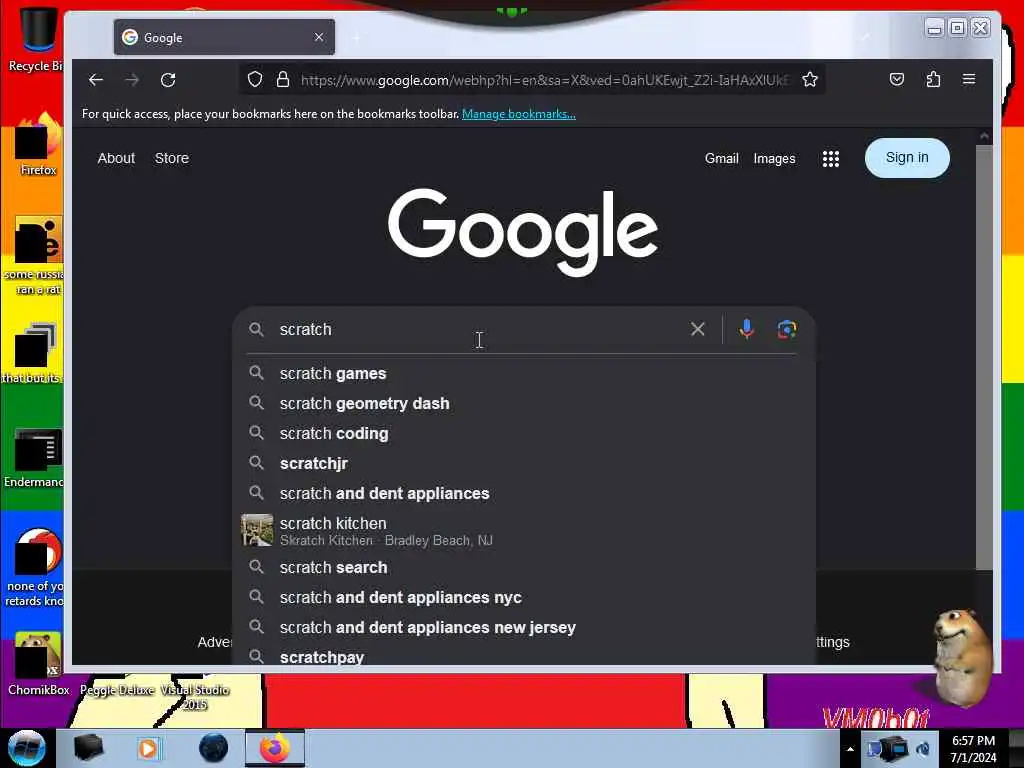This screenshot has width=1024, height=768.
Task: Clear the search box text
Action: tap(697, 329)
